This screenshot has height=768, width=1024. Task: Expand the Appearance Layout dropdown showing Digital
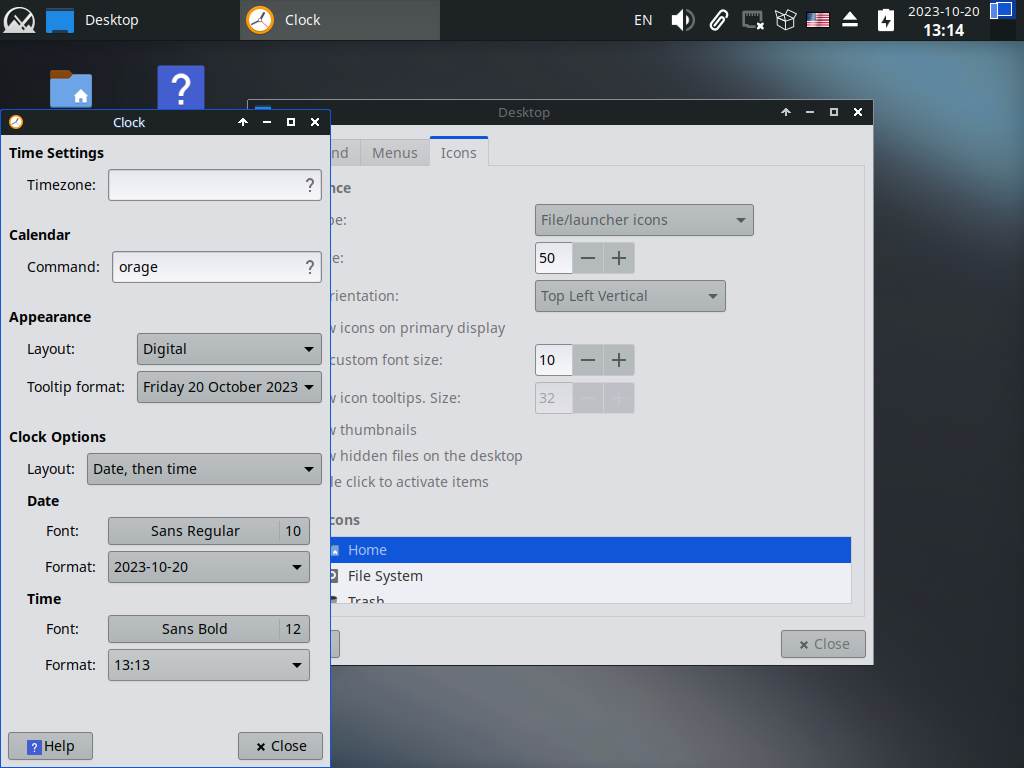[x=229, y=349]
